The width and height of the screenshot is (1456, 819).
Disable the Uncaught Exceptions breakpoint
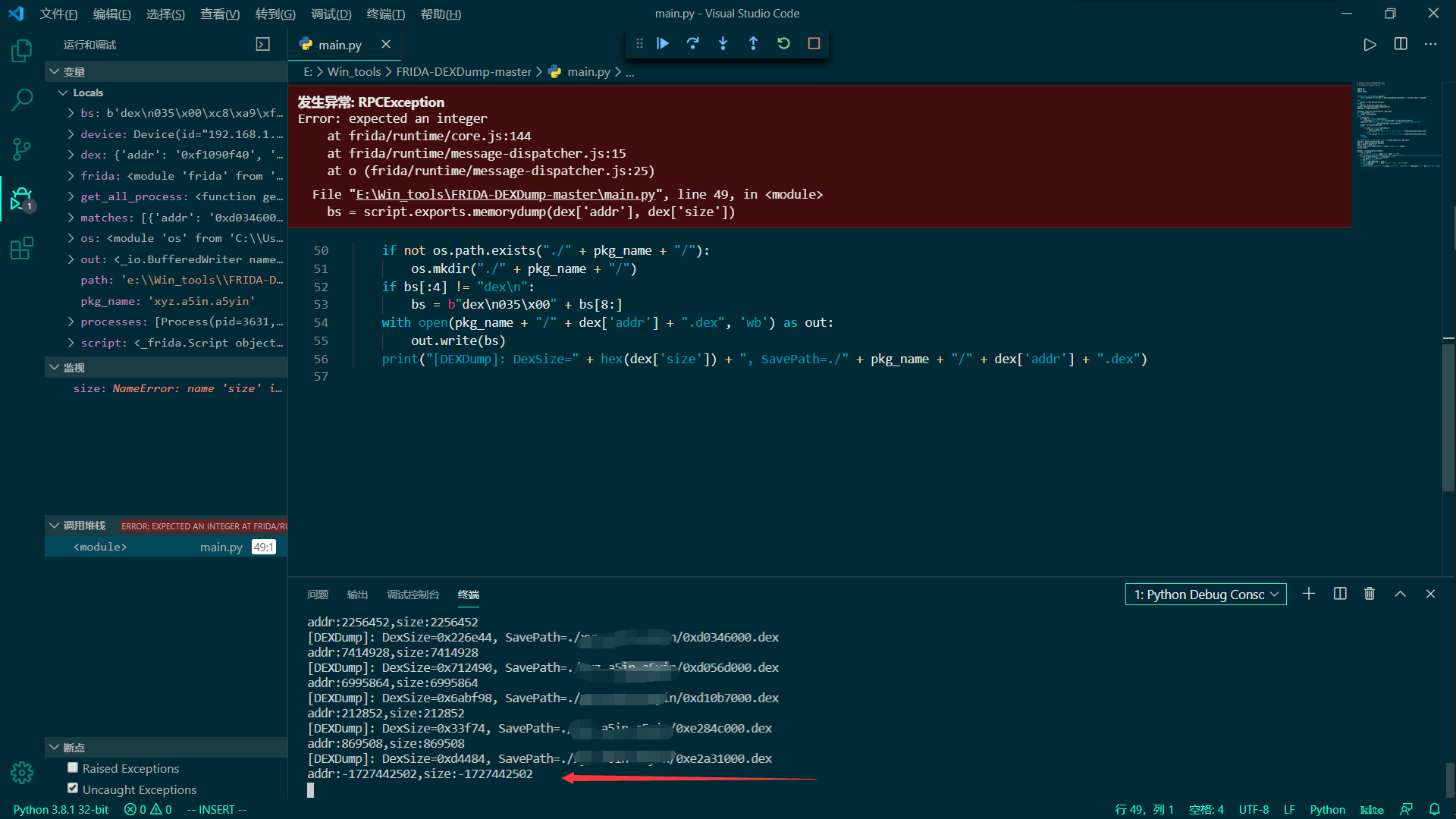pyautogui.click(x=72, y=788)
